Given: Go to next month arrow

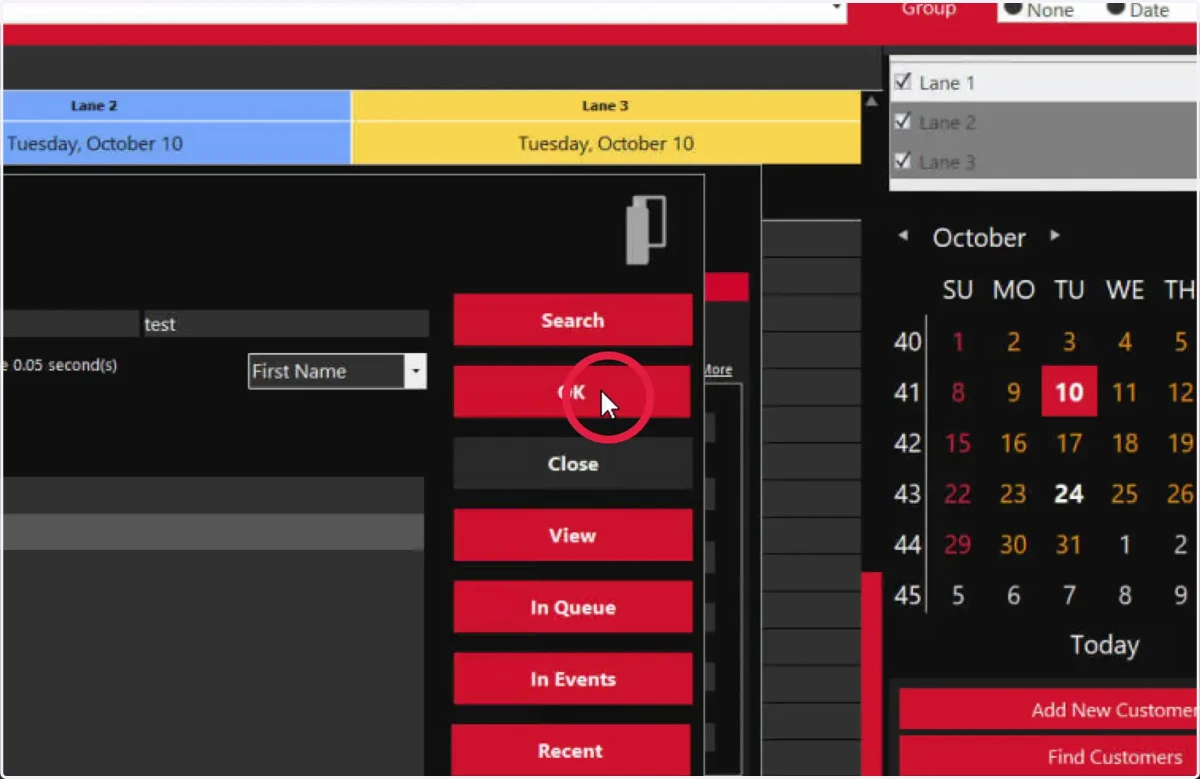Looking at the screenshot, I should click(1055, 236).
